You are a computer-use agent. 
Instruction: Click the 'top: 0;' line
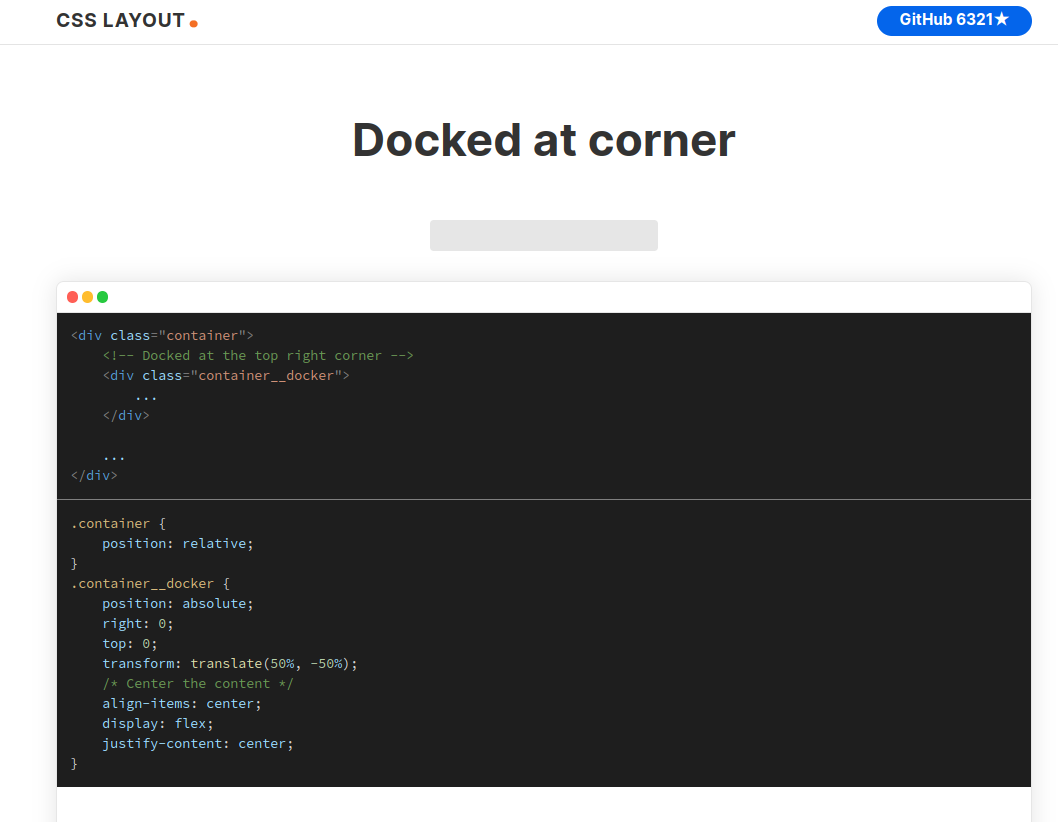point(130,644)
